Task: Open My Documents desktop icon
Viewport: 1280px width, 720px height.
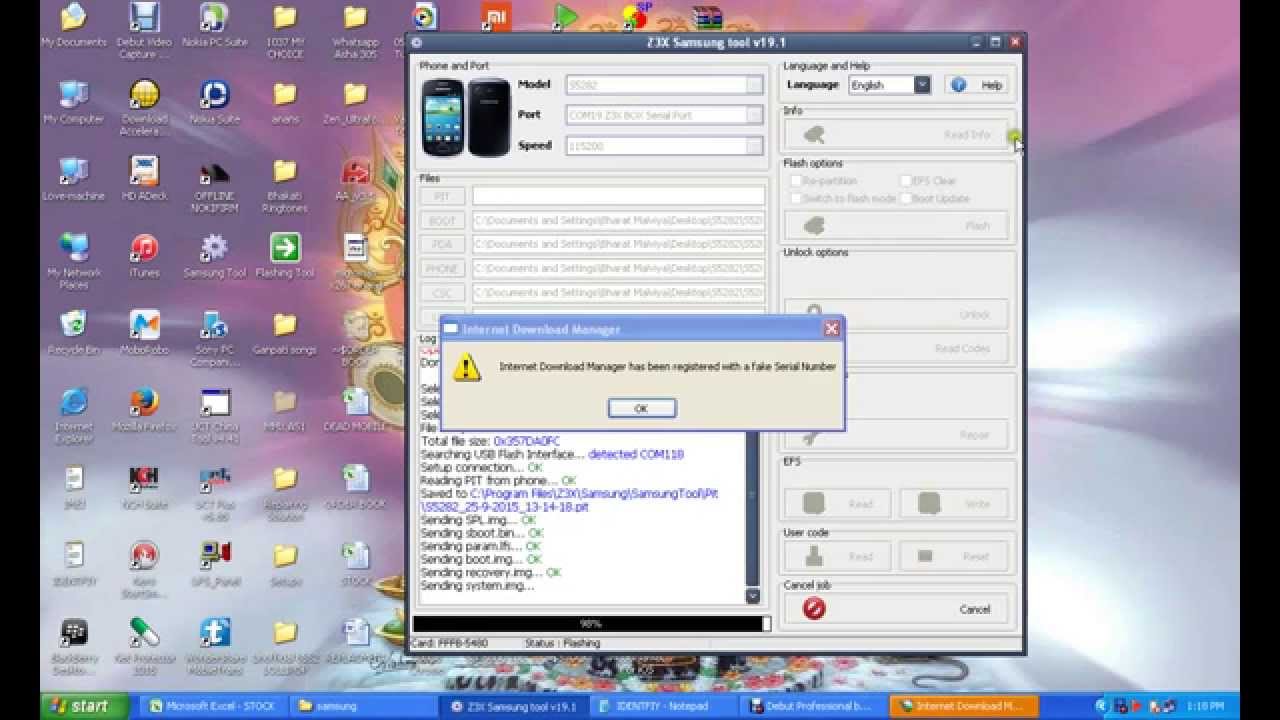Action: tap(73, 26)
